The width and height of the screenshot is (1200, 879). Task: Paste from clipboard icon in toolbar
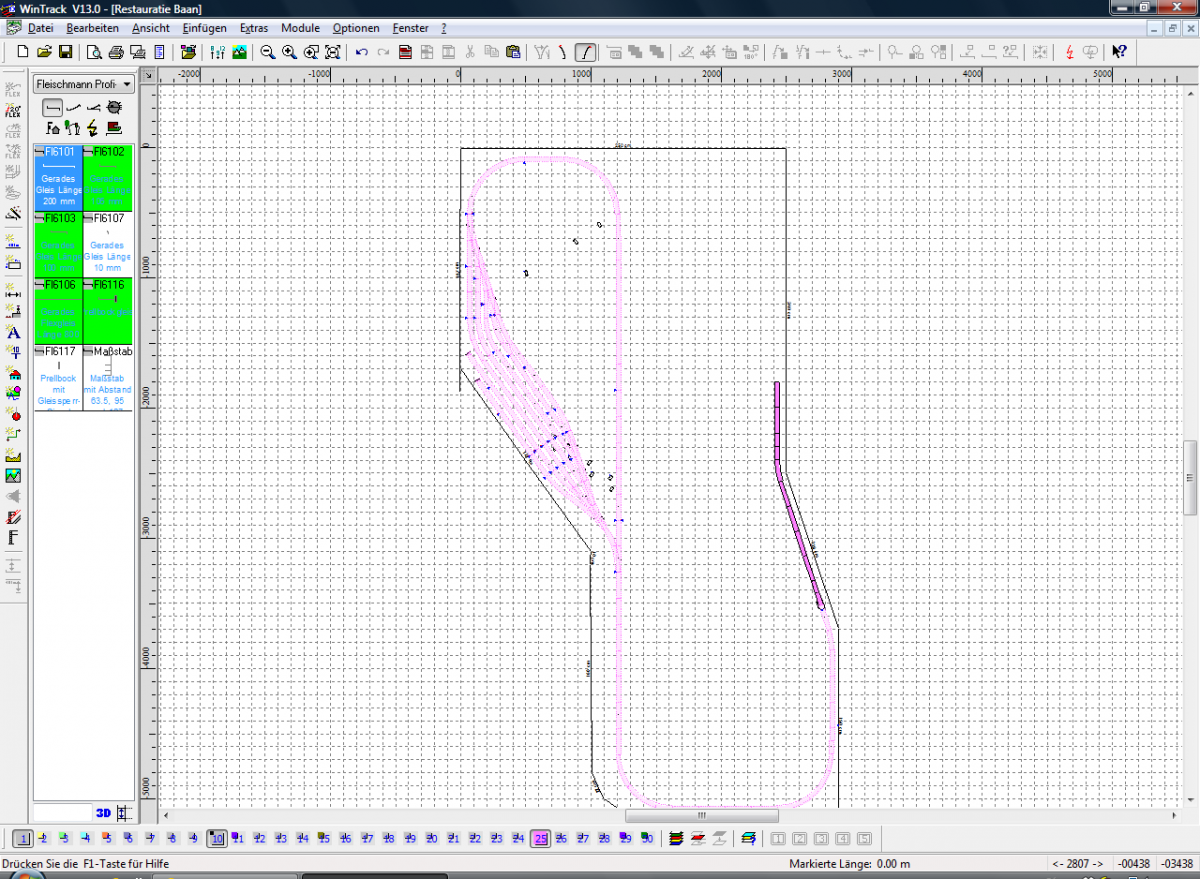(513, 52)
